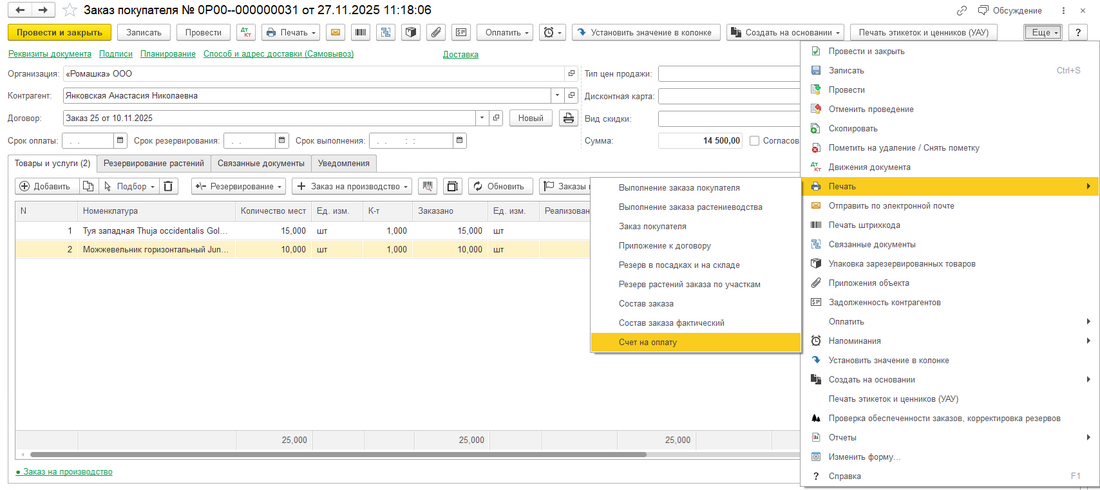Click the envelope icon to send by email
Screen dimensions: 1100x490
click(x=335, y=32)
